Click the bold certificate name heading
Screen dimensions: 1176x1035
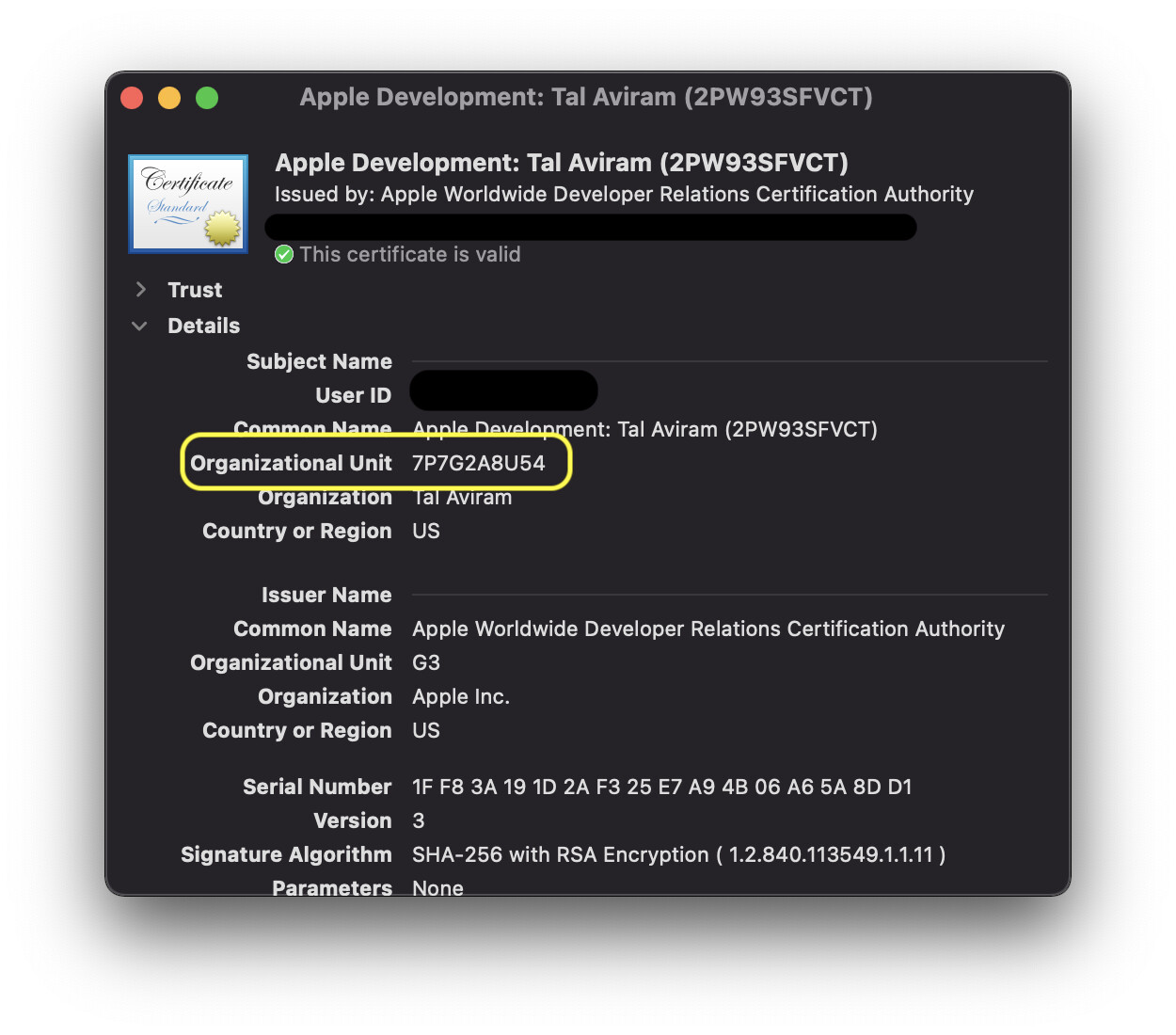click(562, 163)
